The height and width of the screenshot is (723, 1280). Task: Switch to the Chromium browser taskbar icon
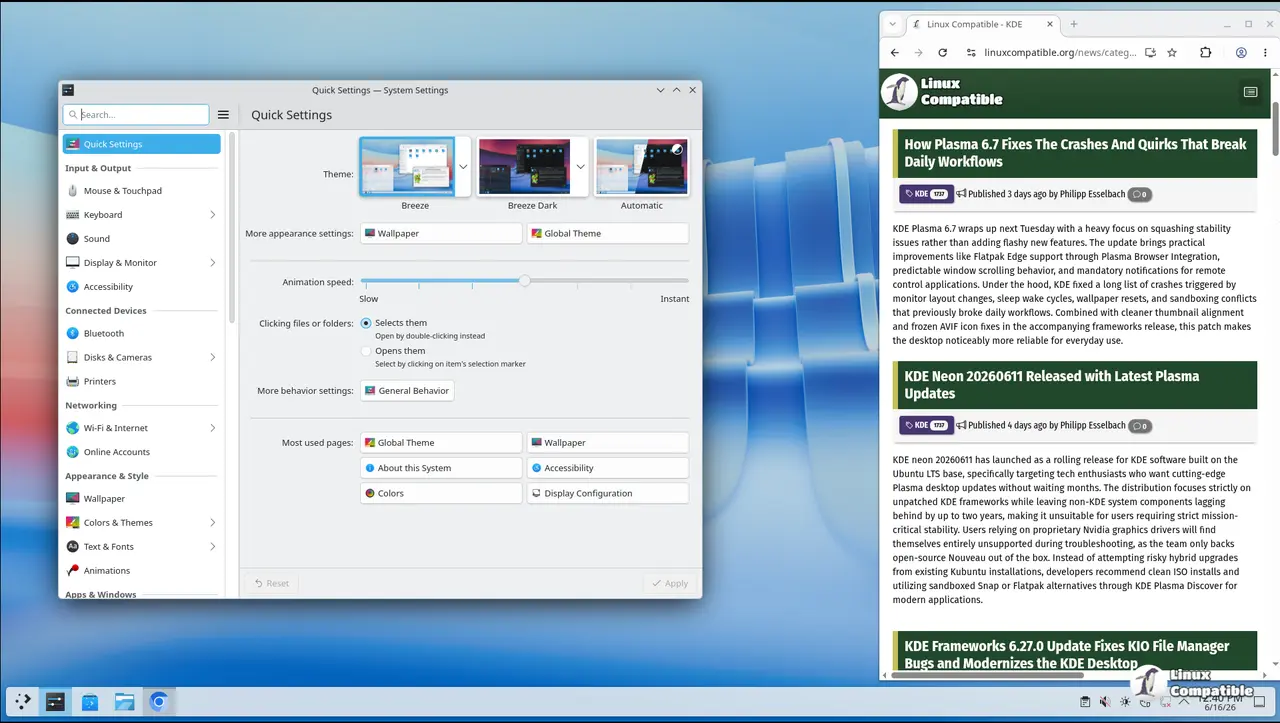[x=158, y=702]
